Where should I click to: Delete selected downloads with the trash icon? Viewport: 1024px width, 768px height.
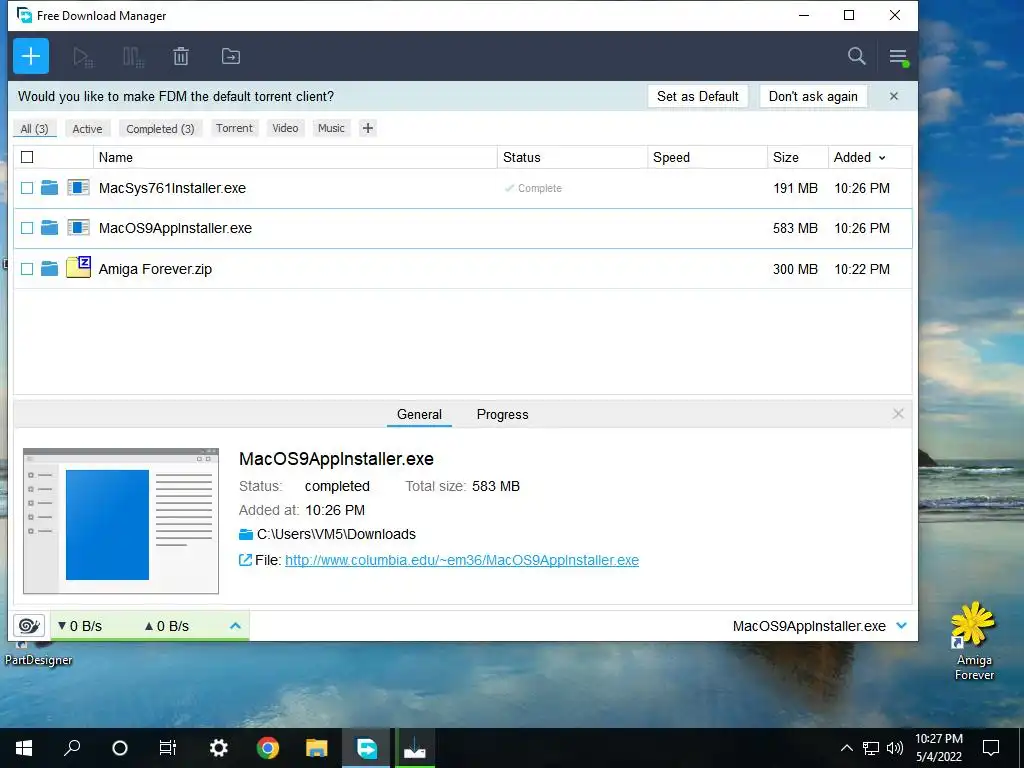(x=181, y=57)
